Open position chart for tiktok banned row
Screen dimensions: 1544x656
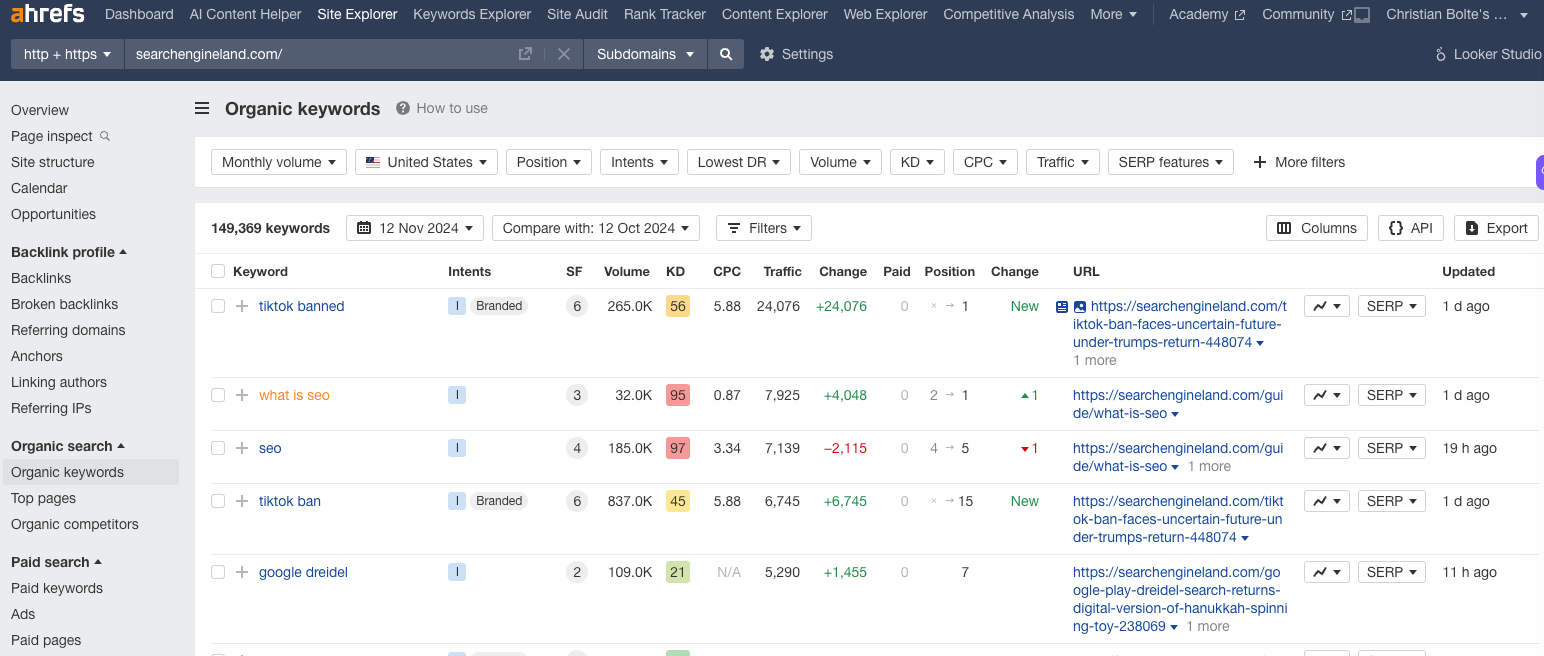click(x=1327, y=306)
